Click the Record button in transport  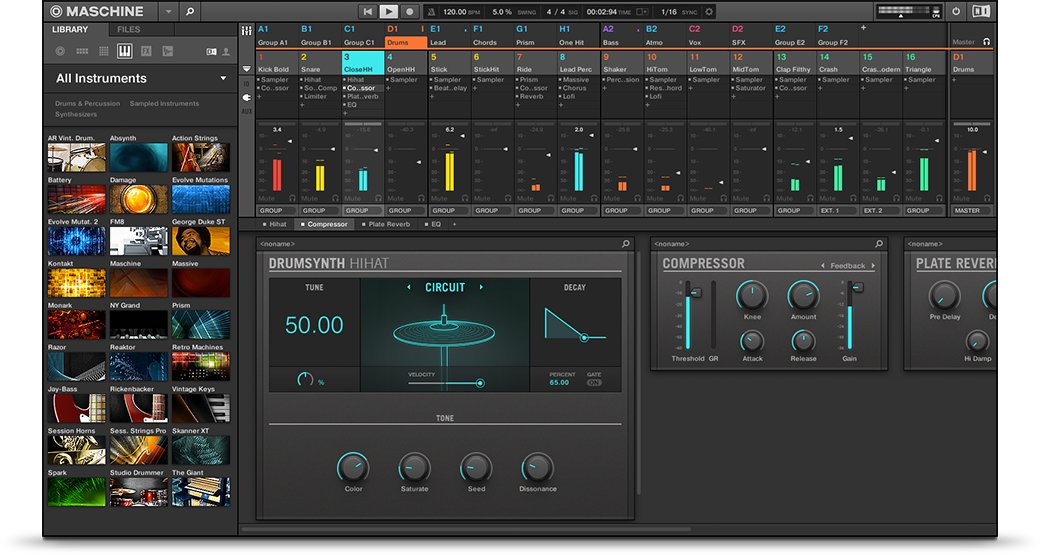click(410, 12)
